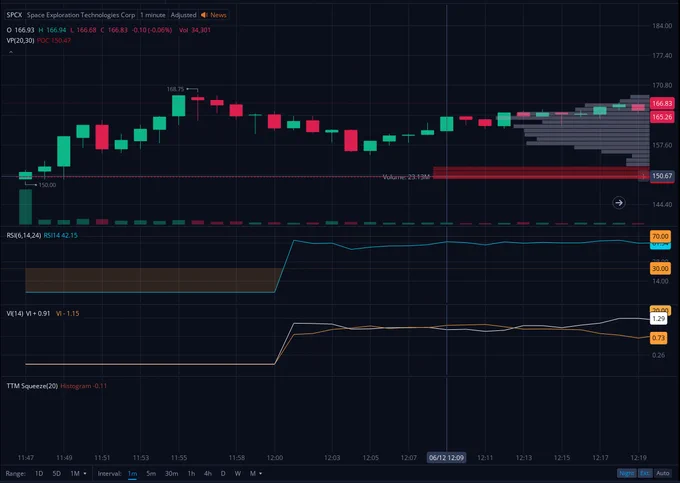Screen dimensions: 680x483
Task: Click the 12:00 time axis label
Action: (275, 457)
